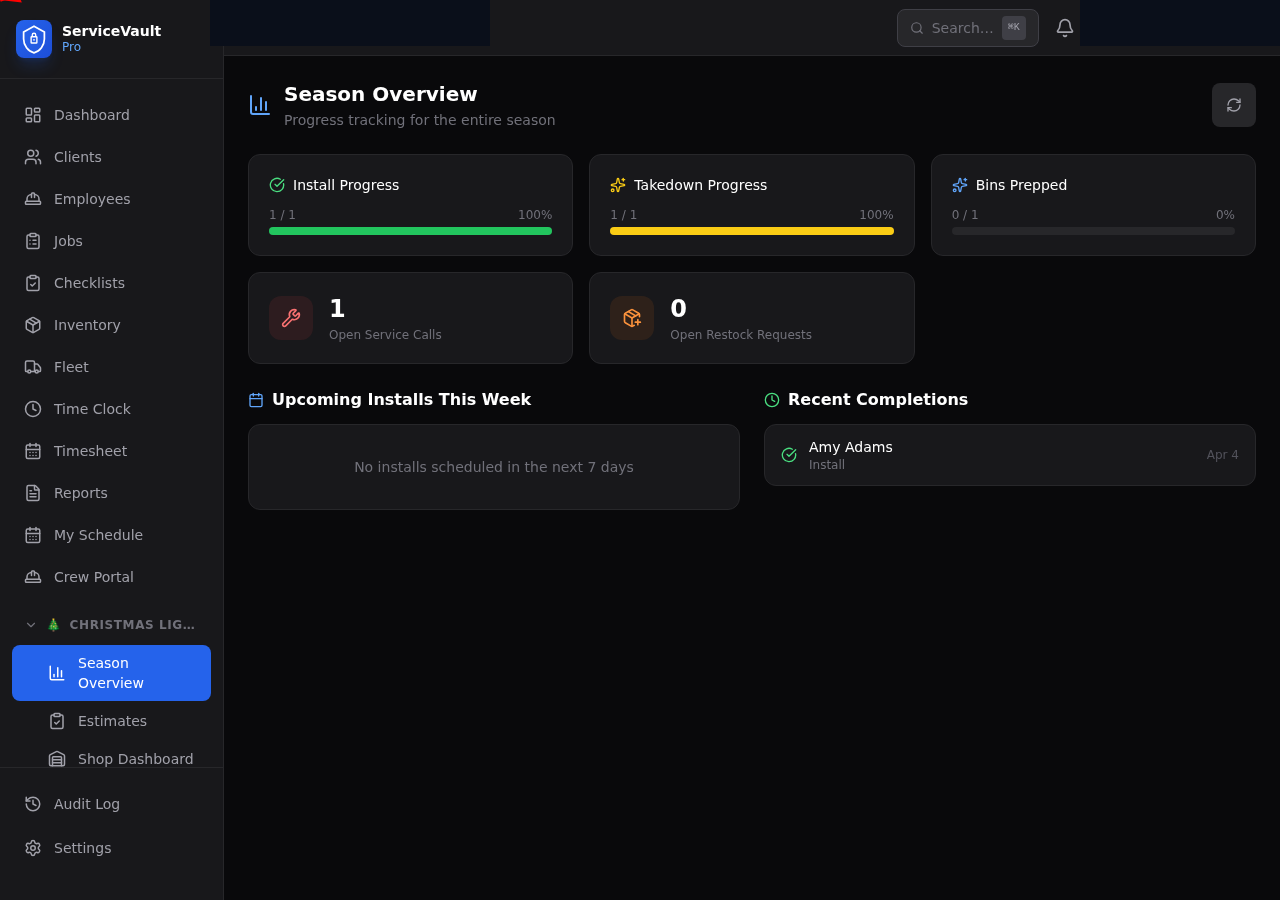1280x900 pixels.
Task: Click the Install Progress bar
Action: point(410,230)
